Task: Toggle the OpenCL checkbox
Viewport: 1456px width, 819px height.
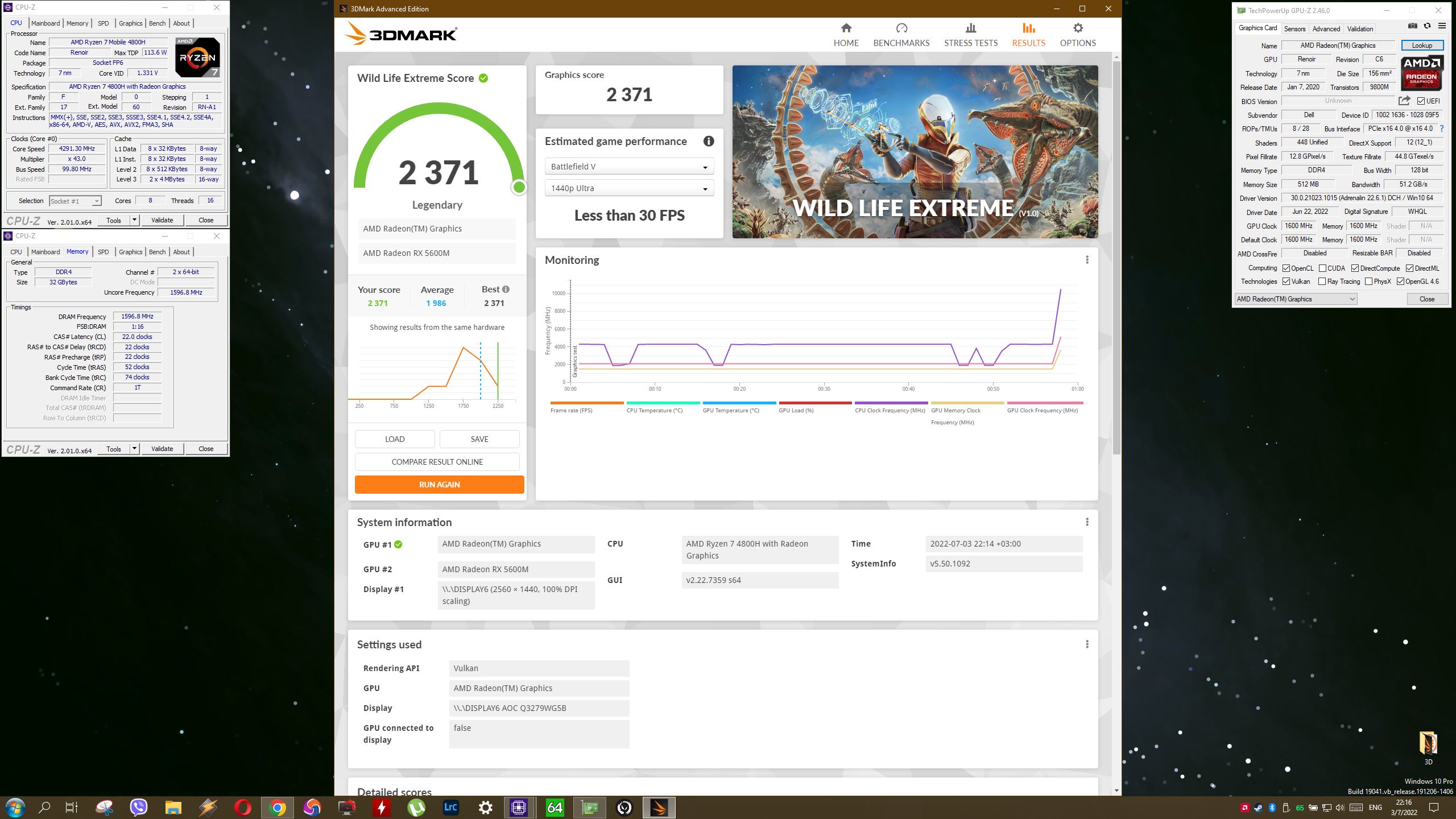Action: 1286,268
